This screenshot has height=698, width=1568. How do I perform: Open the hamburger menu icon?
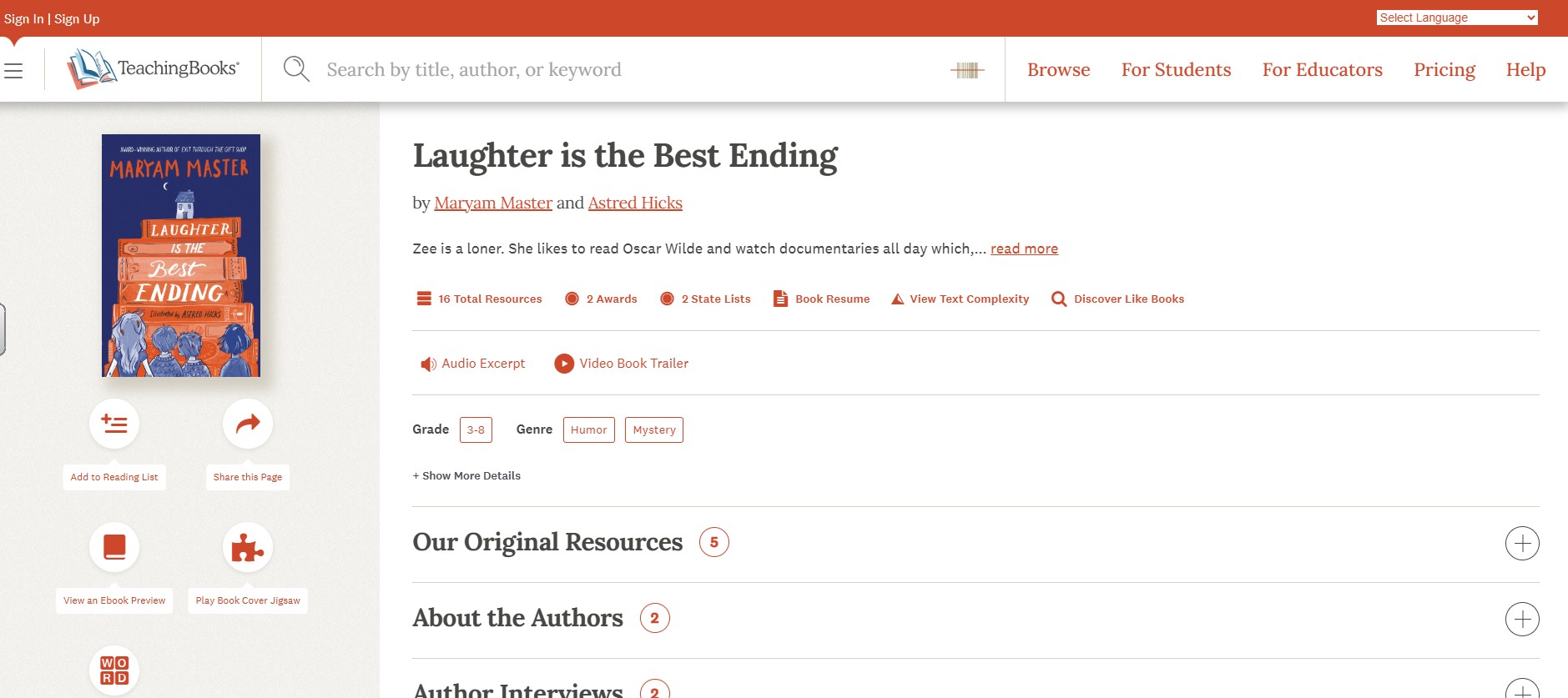(x=13, y=71)
